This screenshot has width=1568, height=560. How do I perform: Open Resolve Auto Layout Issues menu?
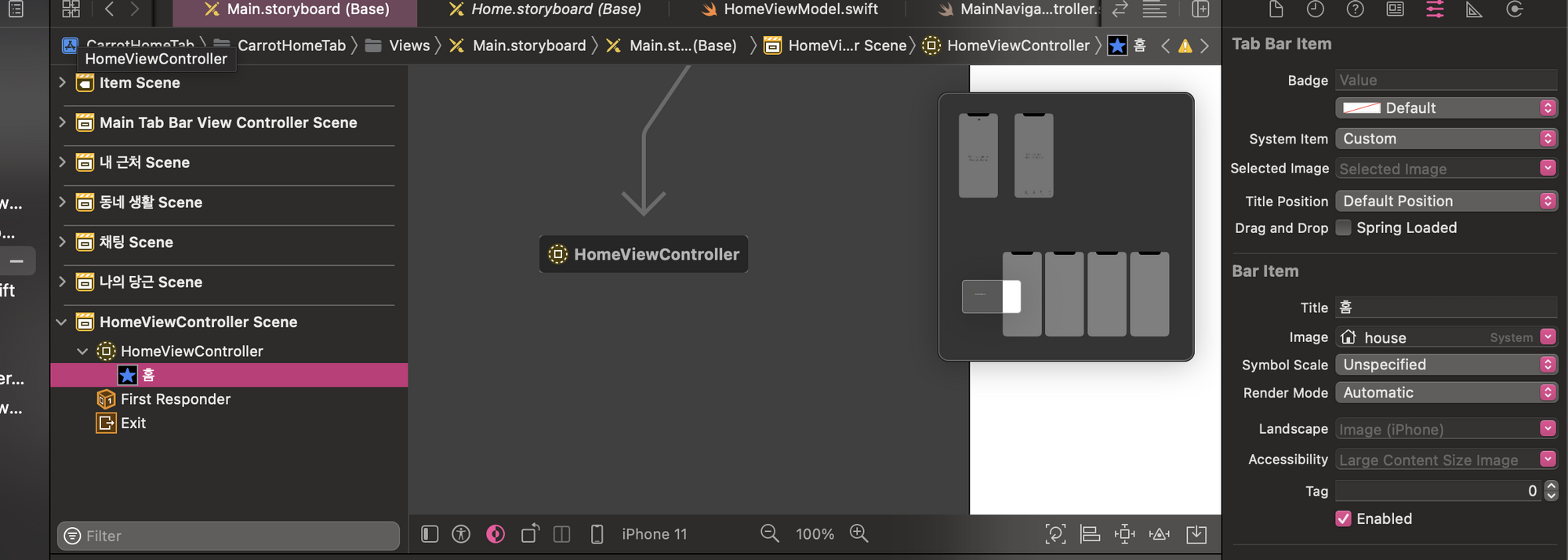click(1160, 534)
